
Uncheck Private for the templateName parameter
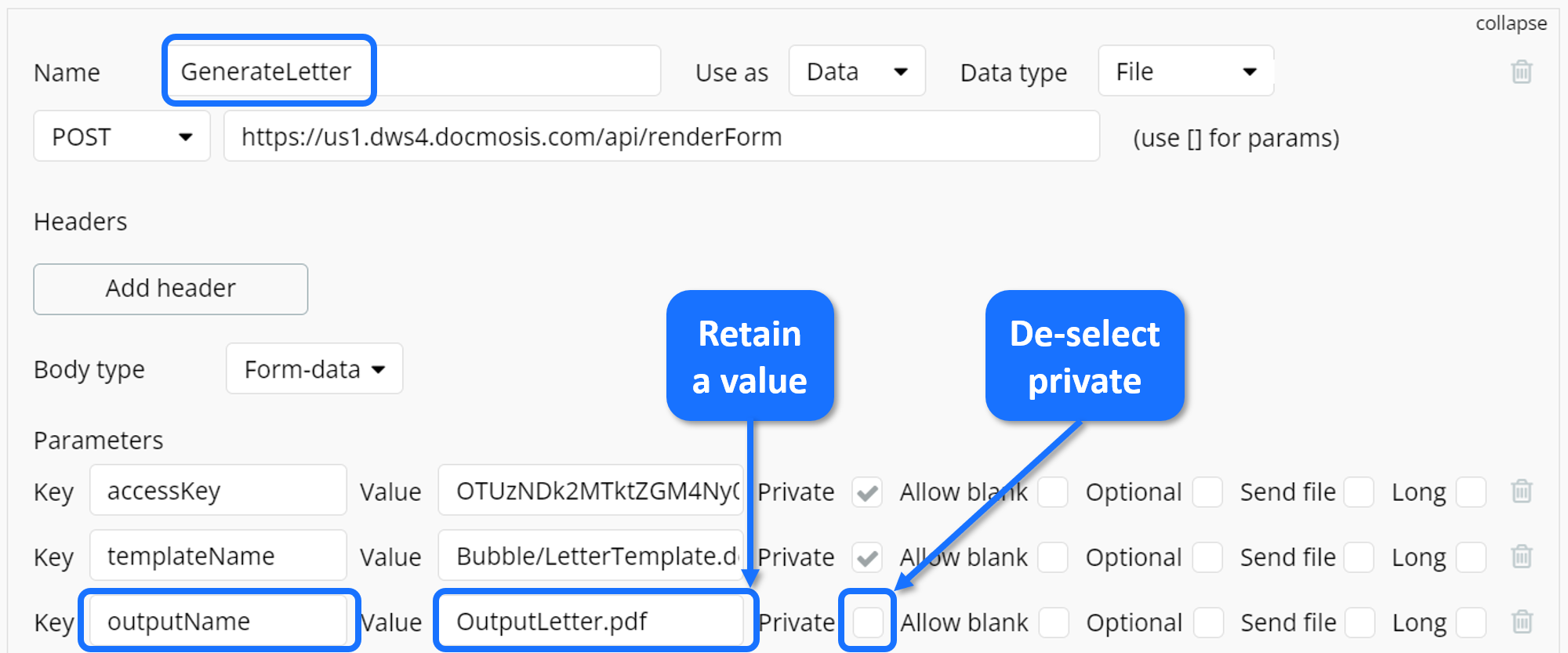867,557
